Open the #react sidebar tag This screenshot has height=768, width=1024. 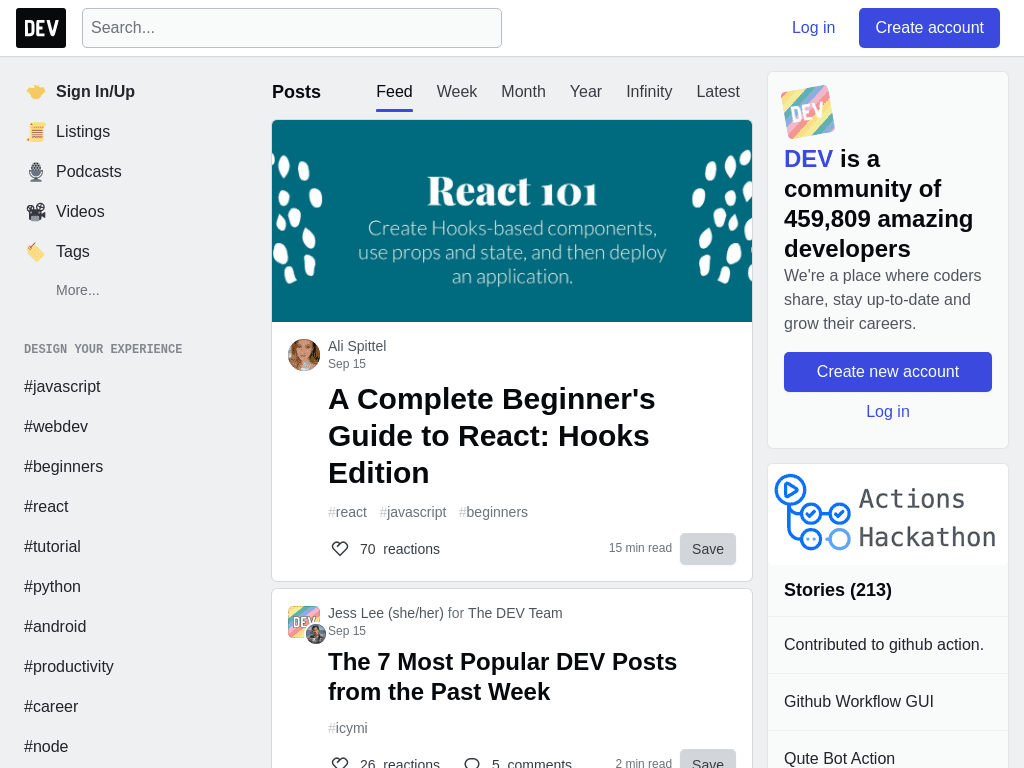click(x=46, y=507)
